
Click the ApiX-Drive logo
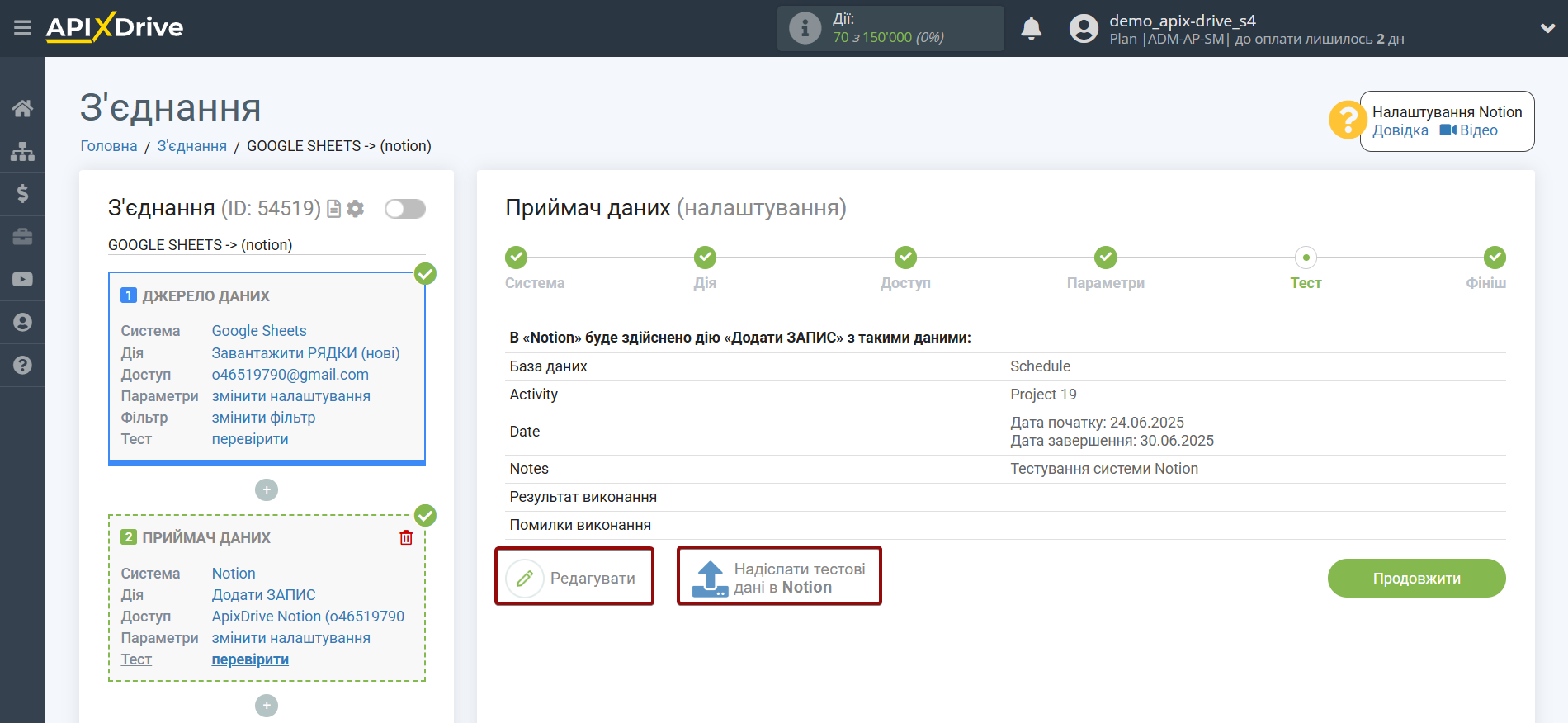tap(115, 27)
